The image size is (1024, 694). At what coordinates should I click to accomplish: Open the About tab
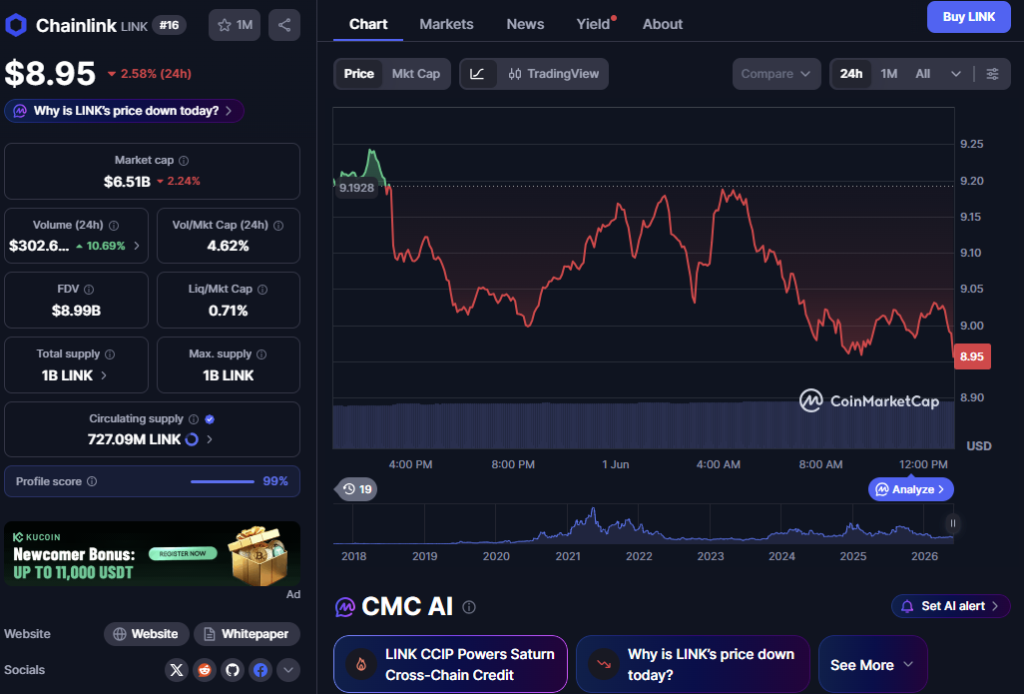(x=662, y=24)
